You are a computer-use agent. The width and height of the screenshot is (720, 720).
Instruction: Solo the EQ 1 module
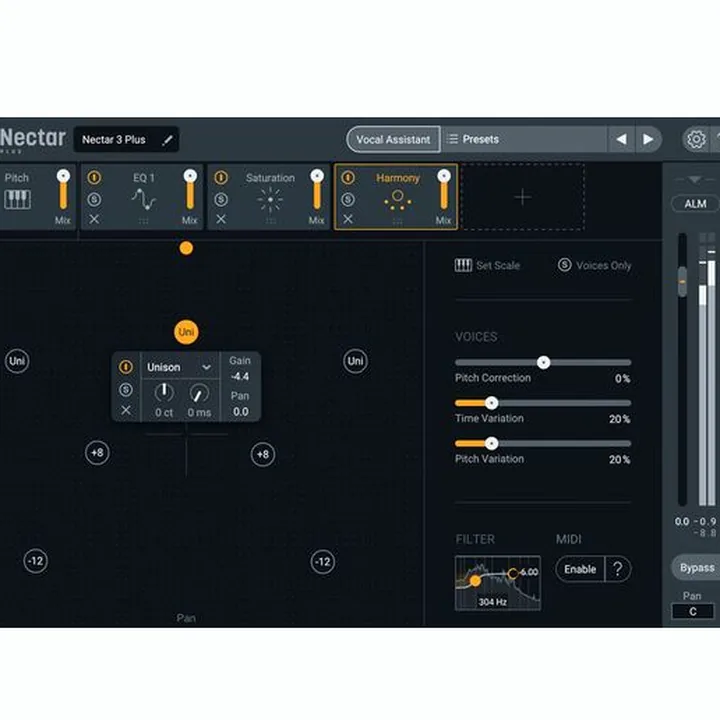94,199
